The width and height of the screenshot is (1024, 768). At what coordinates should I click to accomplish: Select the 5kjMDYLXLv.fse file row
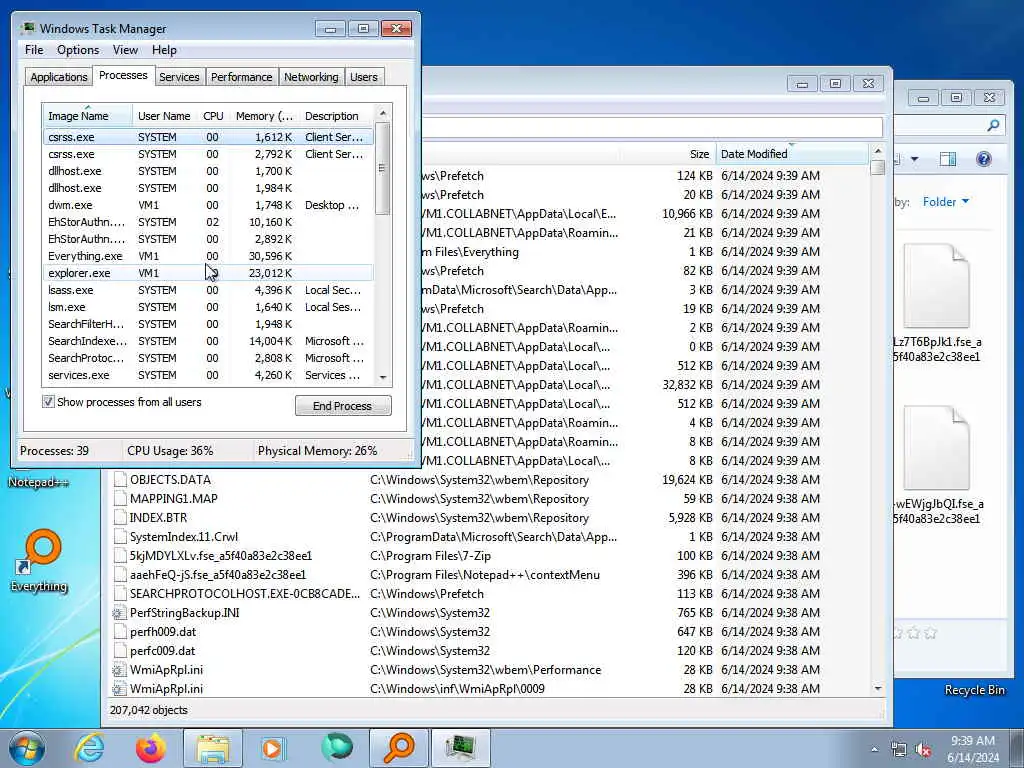pos(490,555)
